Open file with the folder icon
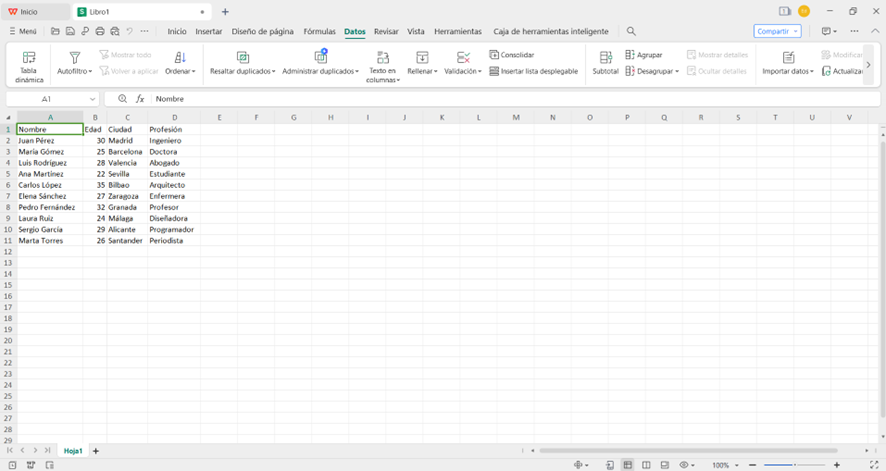Image resolution: width=886 pixels, height=471 pixels. click(55, 31)
